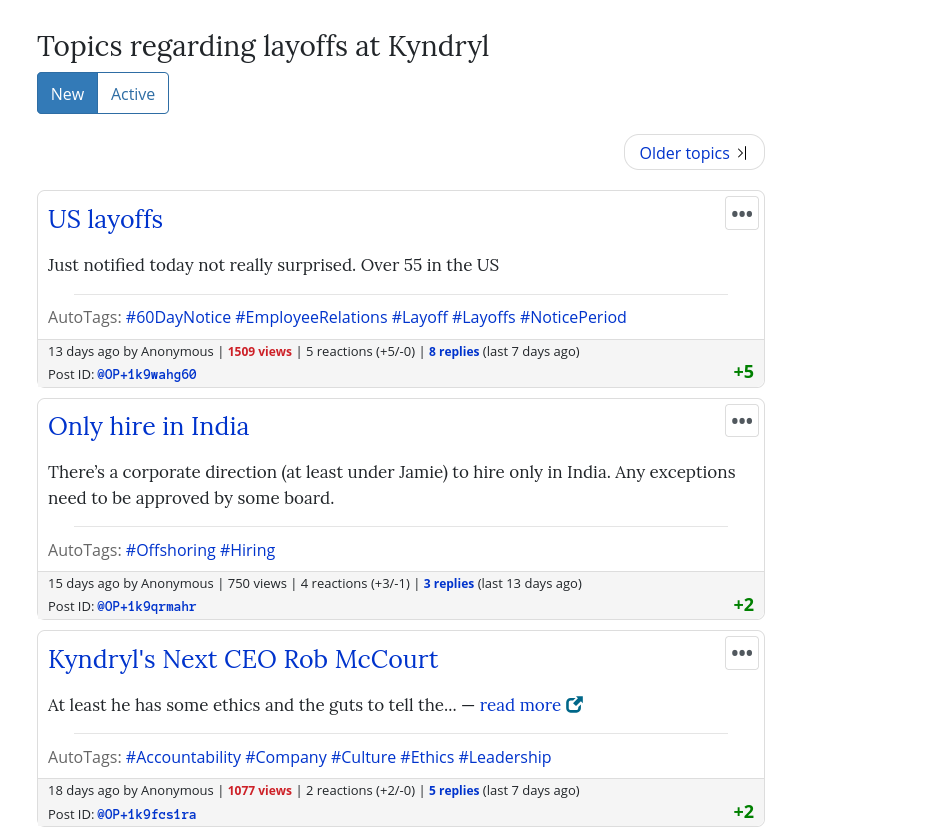Open options menu for US layoffs post
This screenshot has width=939, height=838.
[741, 214]
